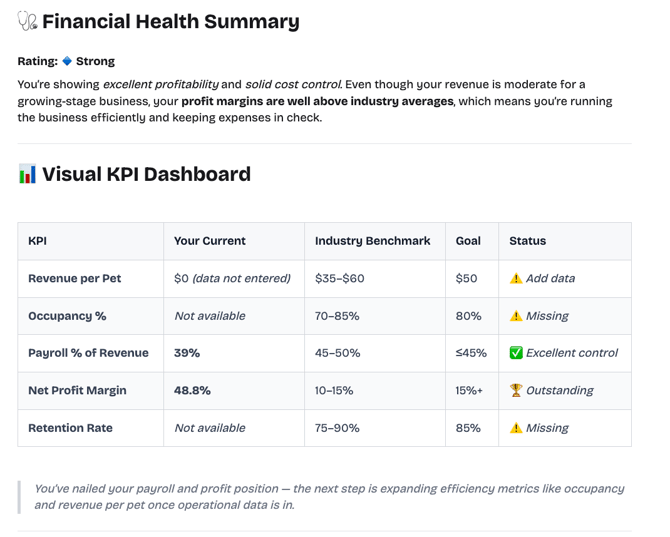Click the KPI column header
670x537 pixels.
pos(37,241)
